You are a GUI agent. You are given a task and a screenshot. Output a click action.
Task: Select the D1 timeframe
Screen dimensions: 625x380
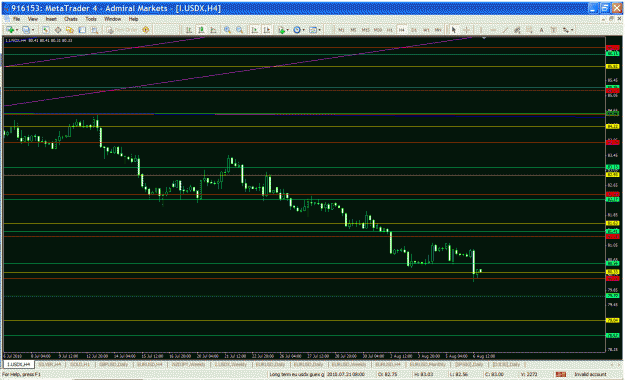[414, 30]
